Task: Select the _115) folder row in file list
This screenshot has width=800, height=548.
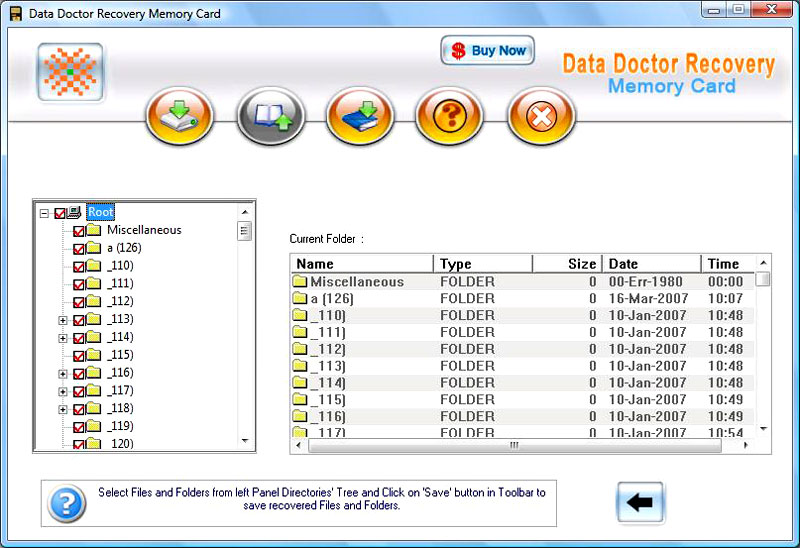Action: coord(522,400)
